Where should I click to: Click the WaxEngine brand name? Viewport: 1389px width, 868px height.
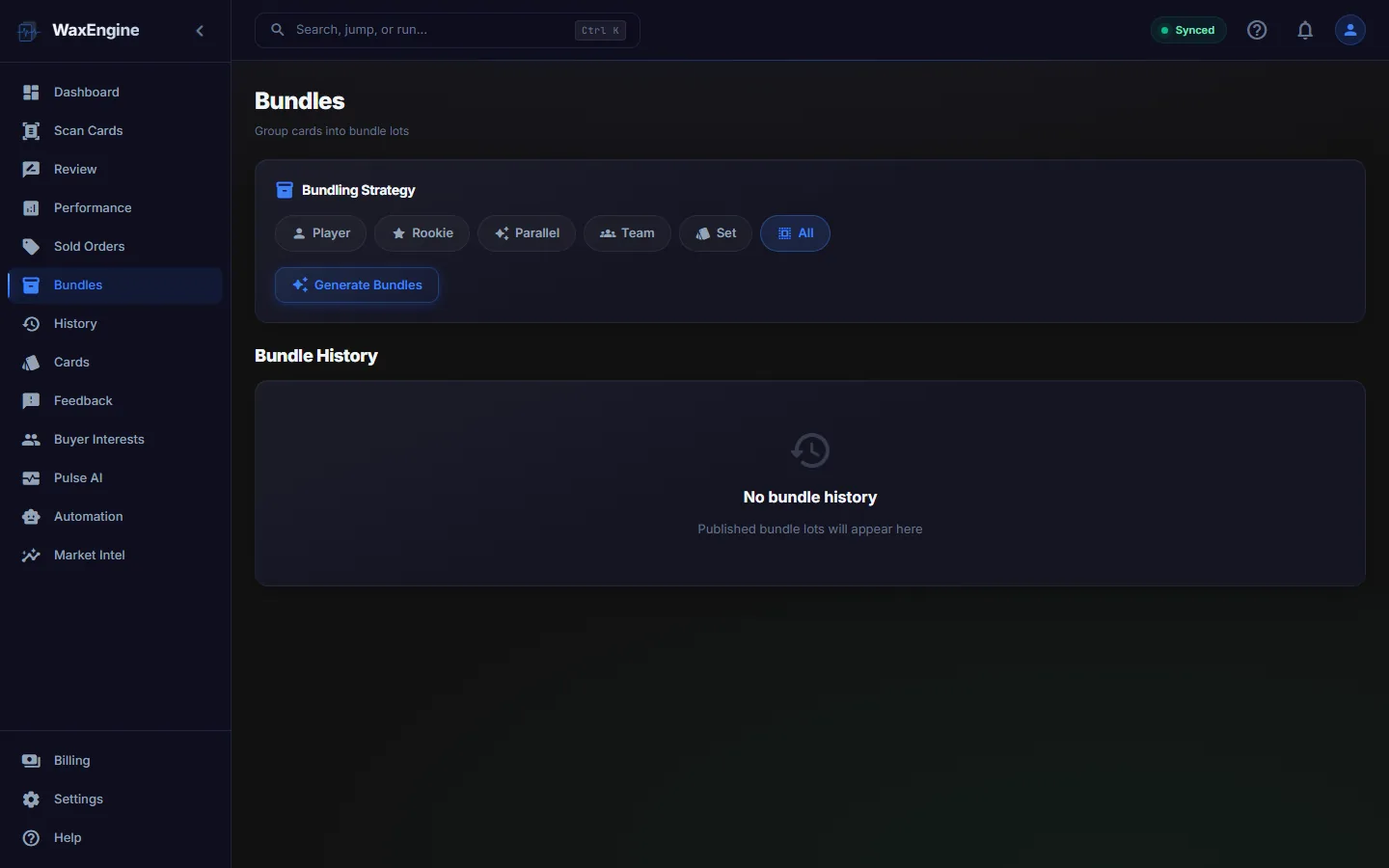tap(95, 30)
